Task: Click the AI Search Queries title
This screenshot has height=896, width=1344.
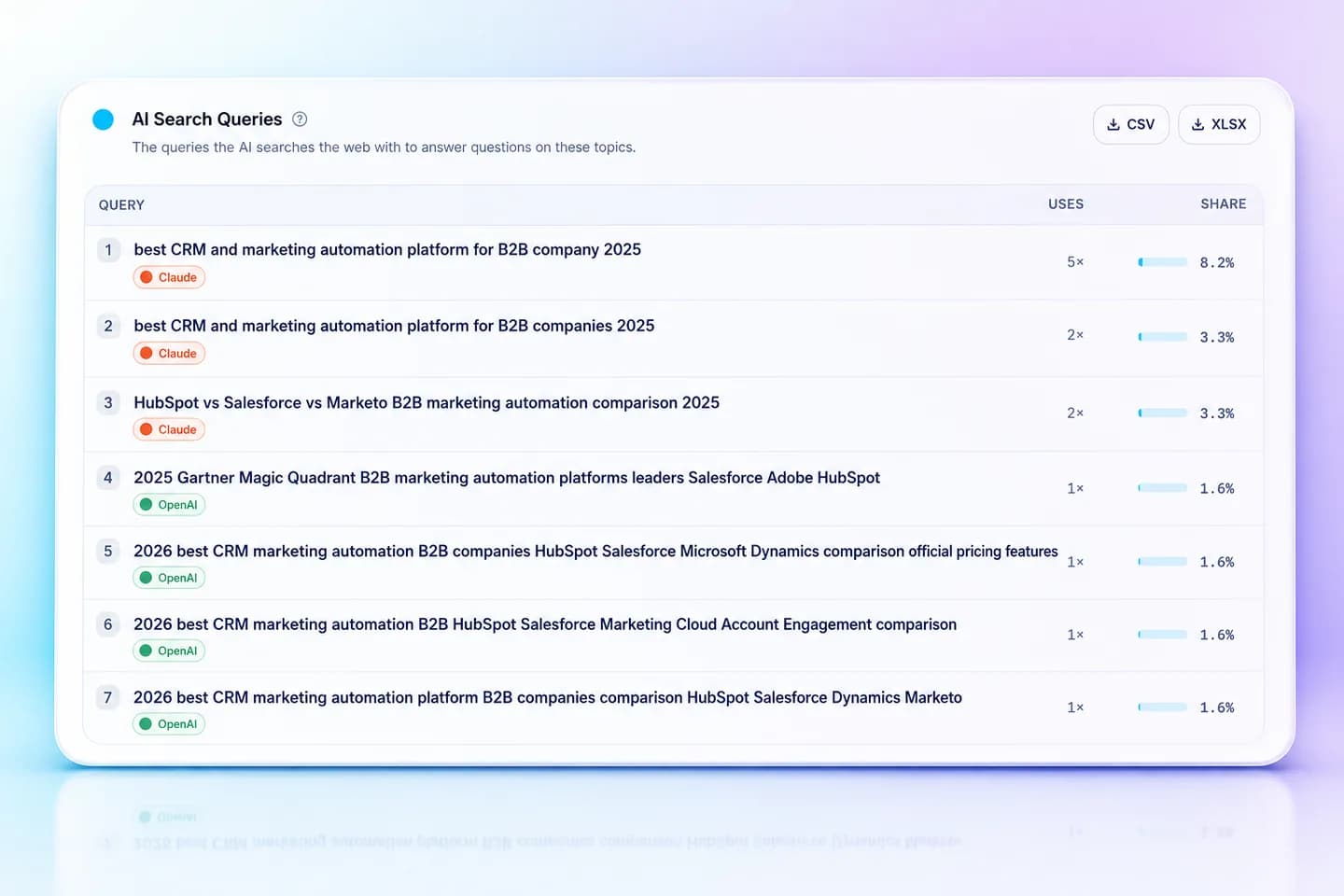Action: point(207,119)
